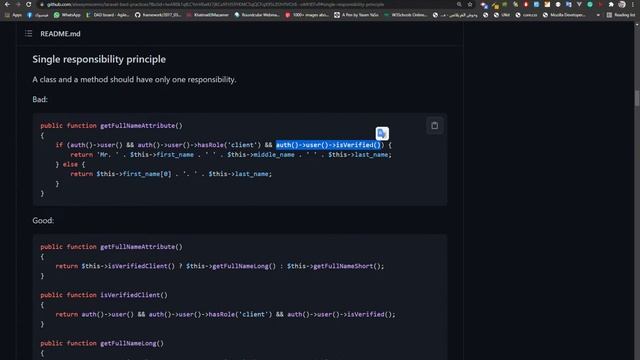Viewport: 640px width, 360px height.
Task: Open the GitHub framework bookmark
Action: 158,15
